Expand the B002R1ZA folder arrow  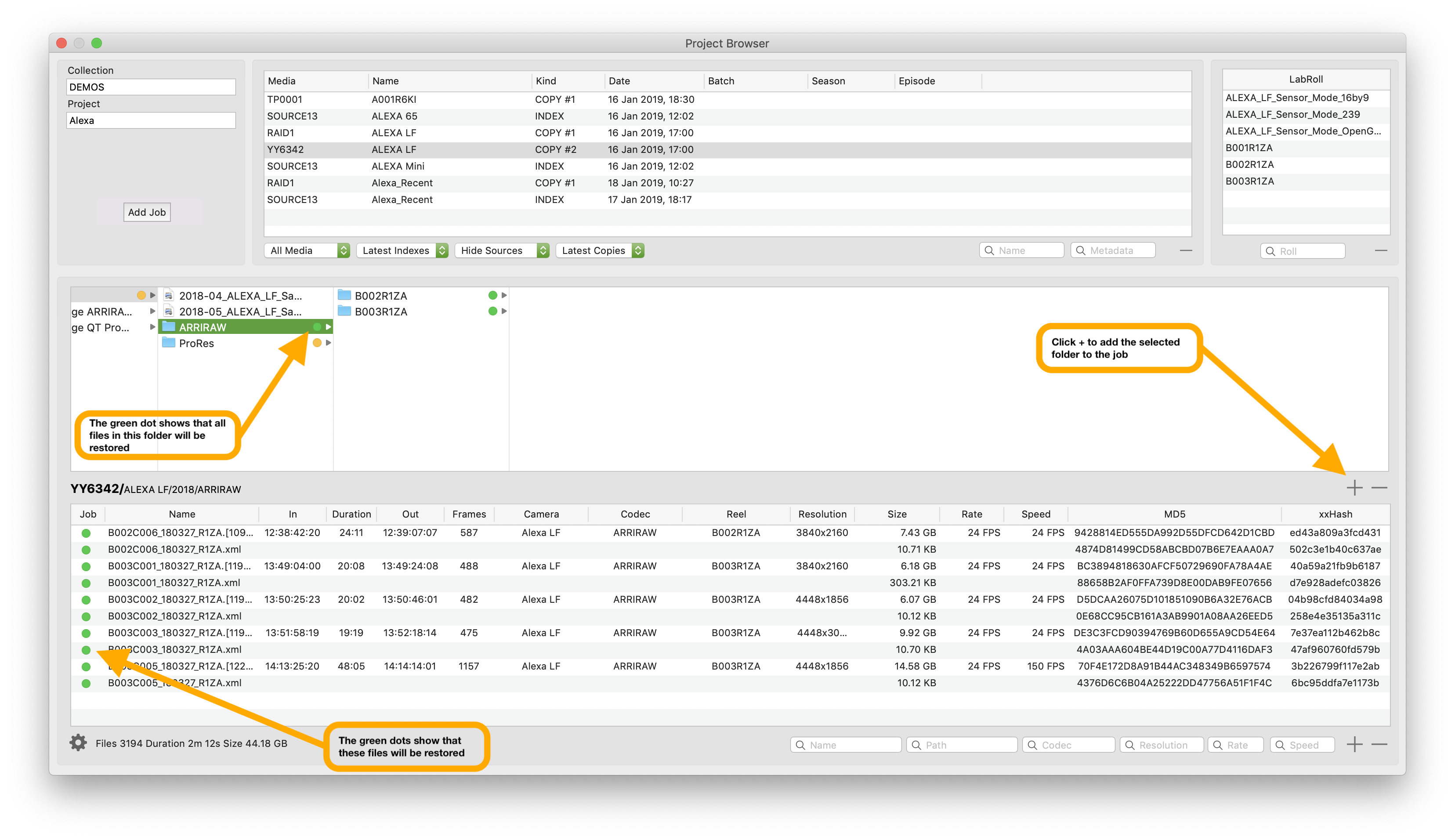click(504, 295)
